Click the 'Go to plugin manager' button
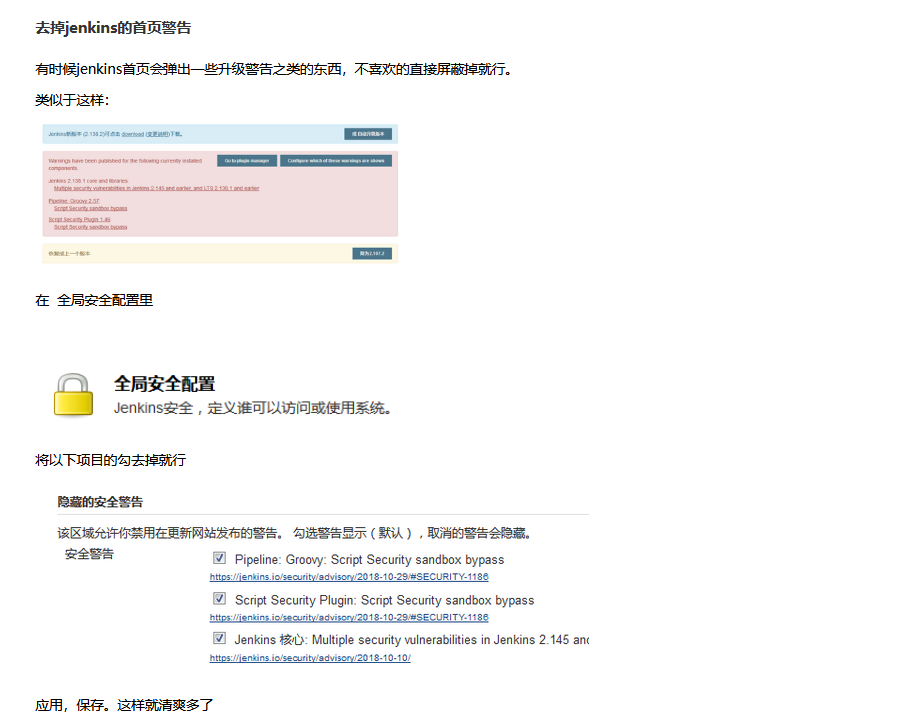920x721 pixels. click(x=246, y=161)
